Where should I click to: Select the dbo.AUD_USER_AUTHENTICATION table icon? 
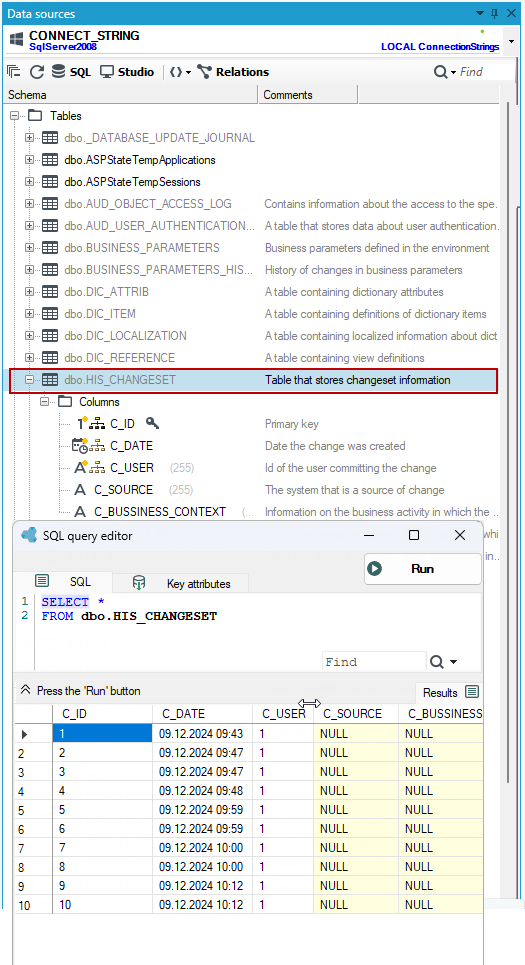(x=50, y=226)
